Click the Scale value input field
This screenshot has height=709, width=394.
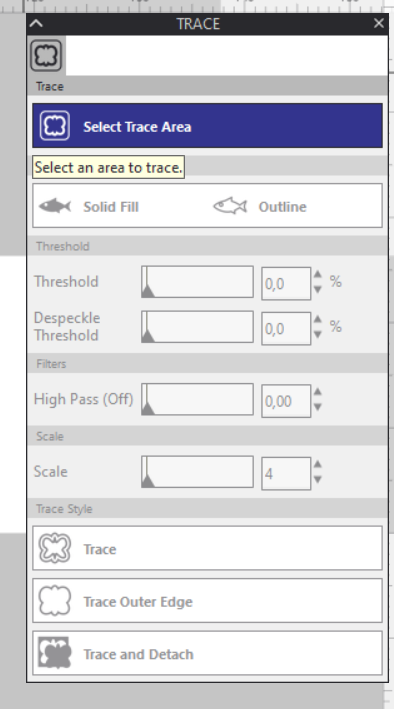coord(286,473)
